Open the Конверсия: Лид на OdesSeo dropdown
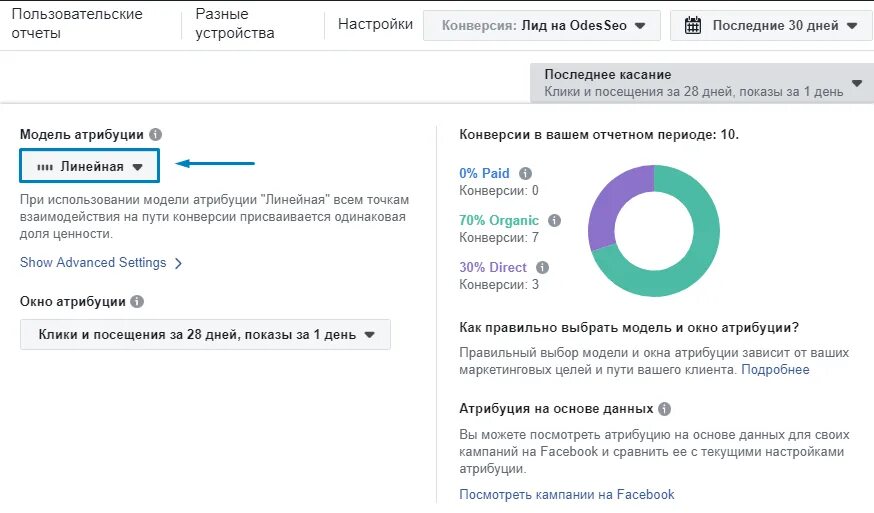The image size is (874, 513). pyautogui.click(x=542, y=26)
